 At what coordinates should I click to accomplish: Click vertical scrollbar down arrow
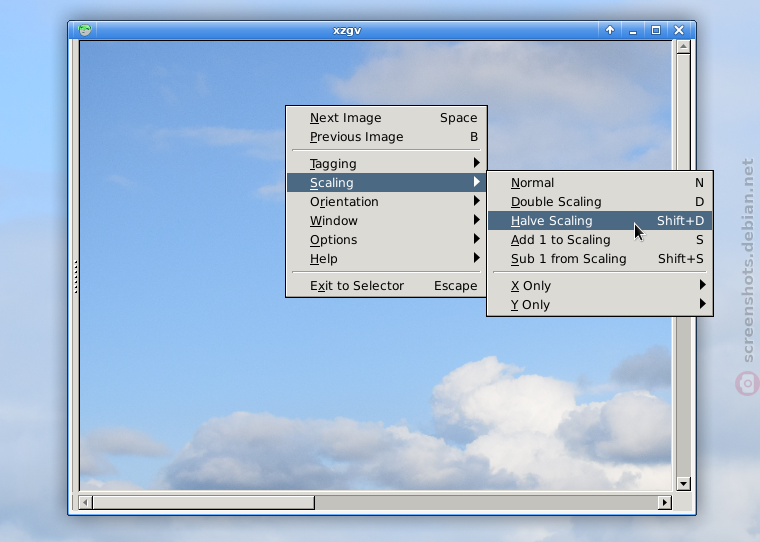point(683,483)
